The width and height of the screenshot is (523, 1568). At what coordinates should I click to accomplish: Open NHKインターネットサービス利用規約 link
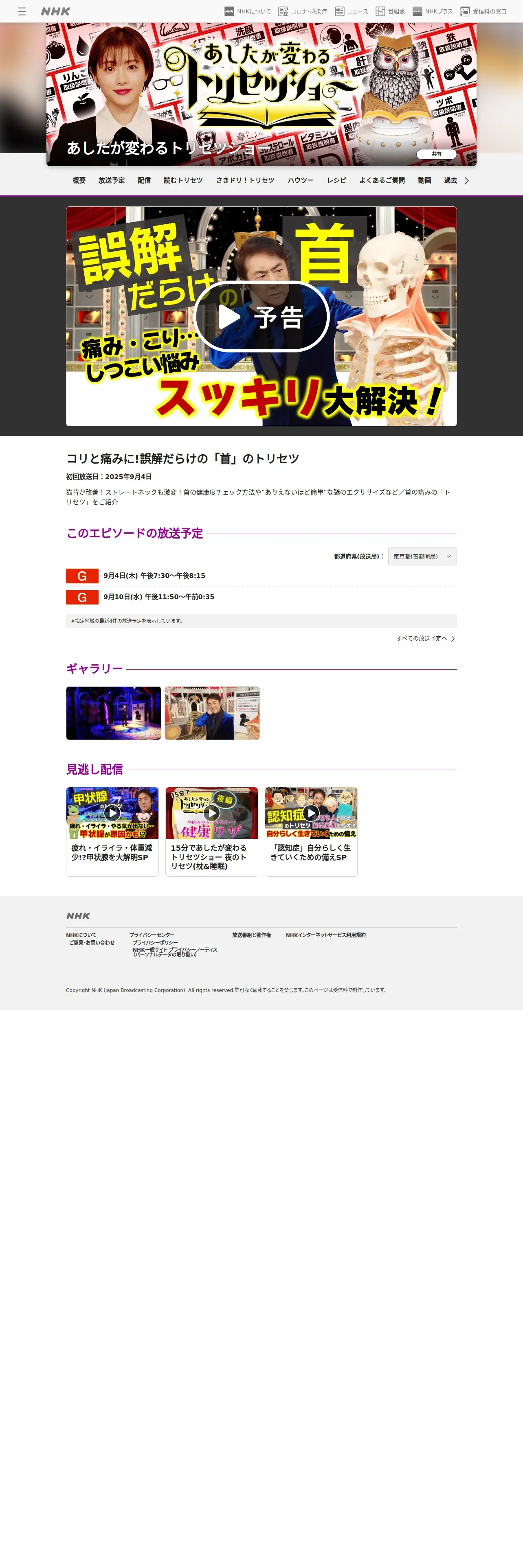pos(326,935)
